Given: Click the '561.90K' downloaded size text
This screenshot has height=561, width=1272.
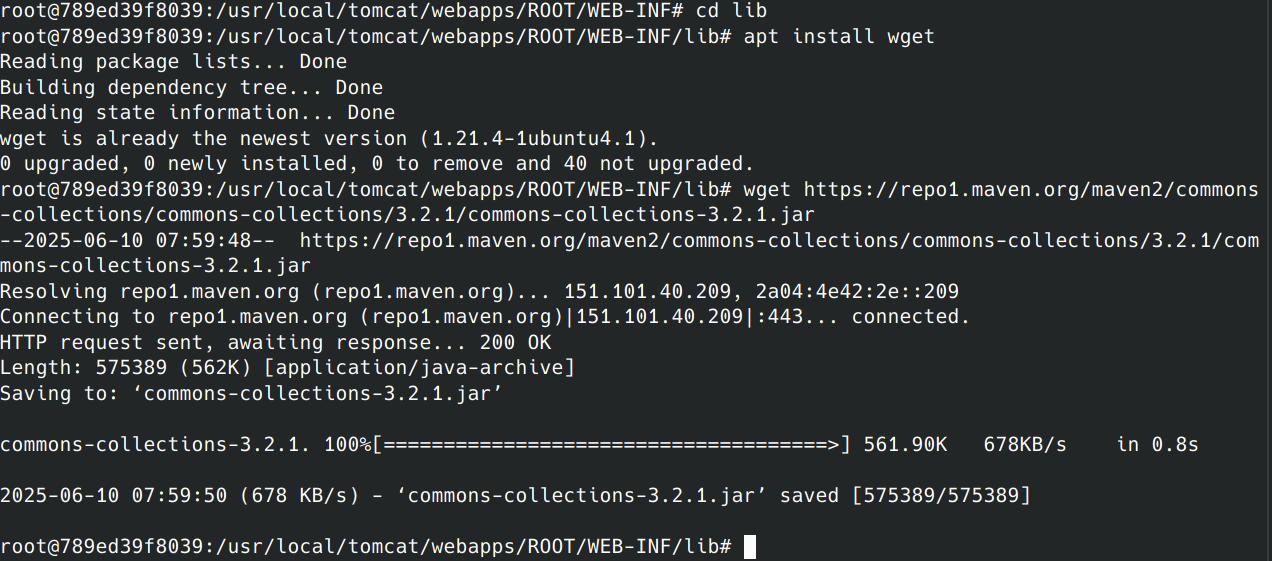Looking at the screenshot, I should click(905, 444).
